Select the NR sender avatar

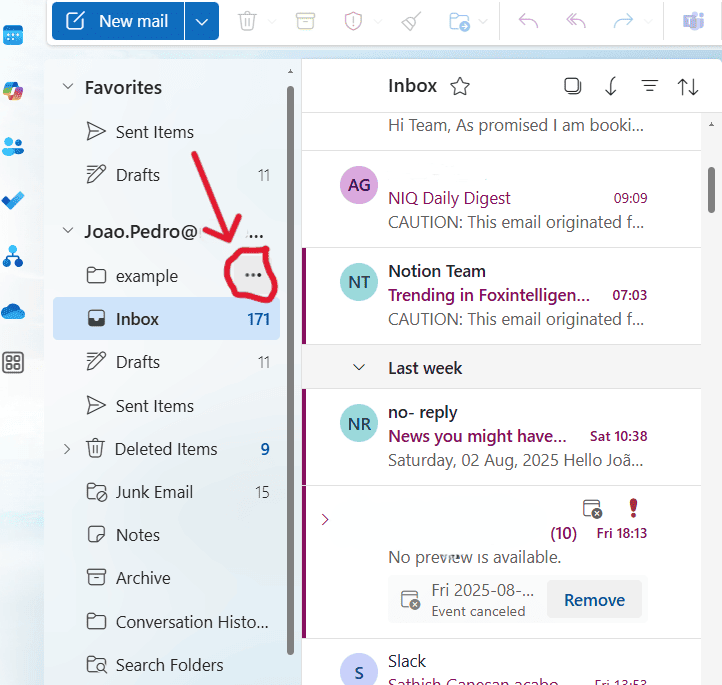[x=359, y=423]
